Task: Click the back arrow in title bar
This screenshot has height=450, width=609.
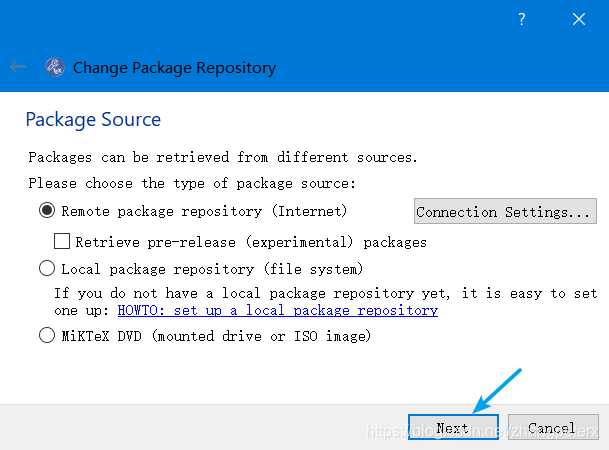Action: click(x=18, y=67)
